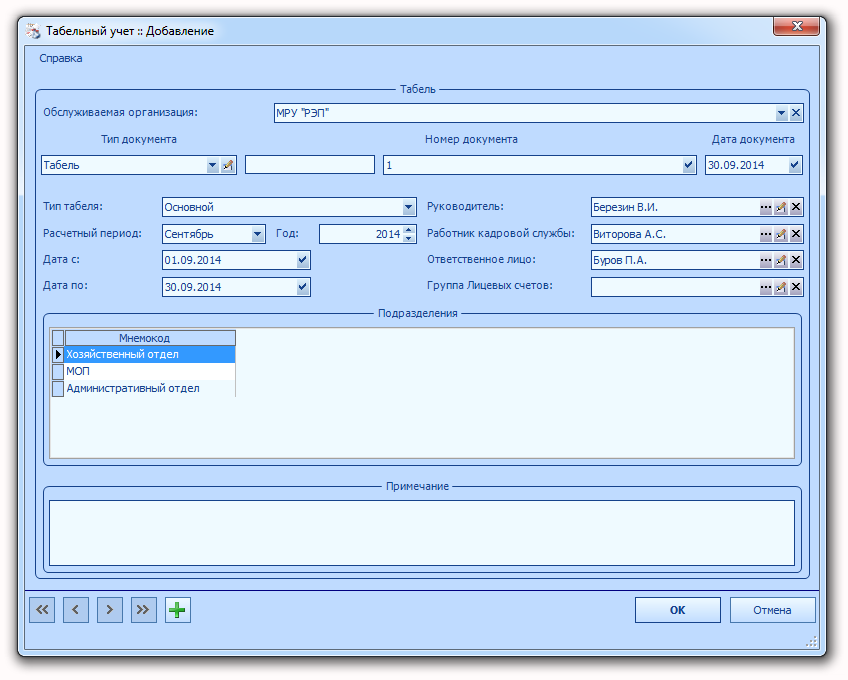848x680 pixels.
Task: Open the Обслуживаемая организация dropdown
Action: click(x=781, y=113)
